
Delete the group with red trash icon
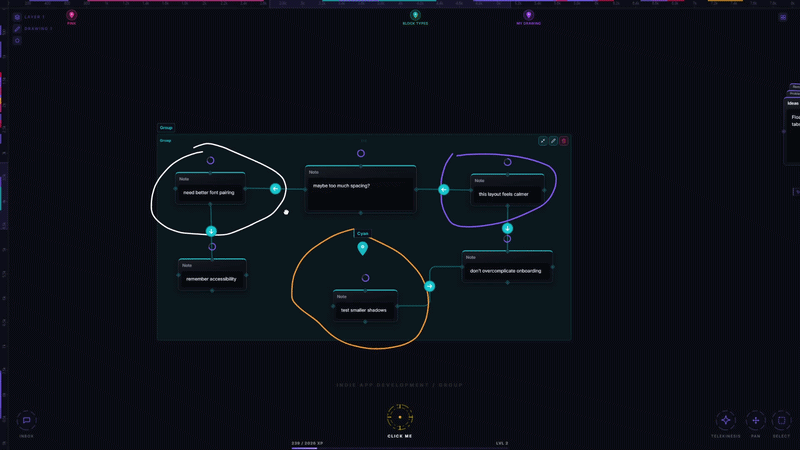click(564, 141)
